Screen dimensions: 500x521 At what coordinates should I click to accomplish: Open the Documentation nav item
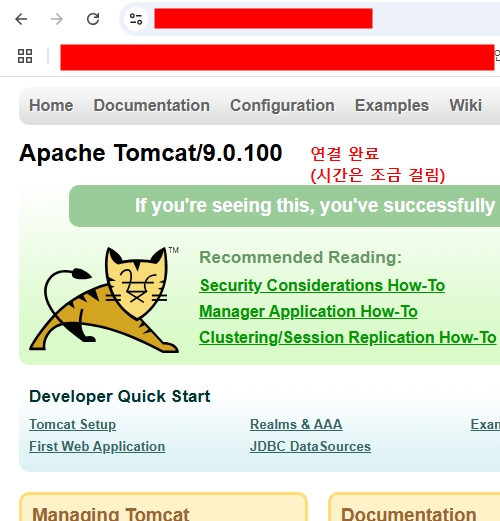(152, 106)
